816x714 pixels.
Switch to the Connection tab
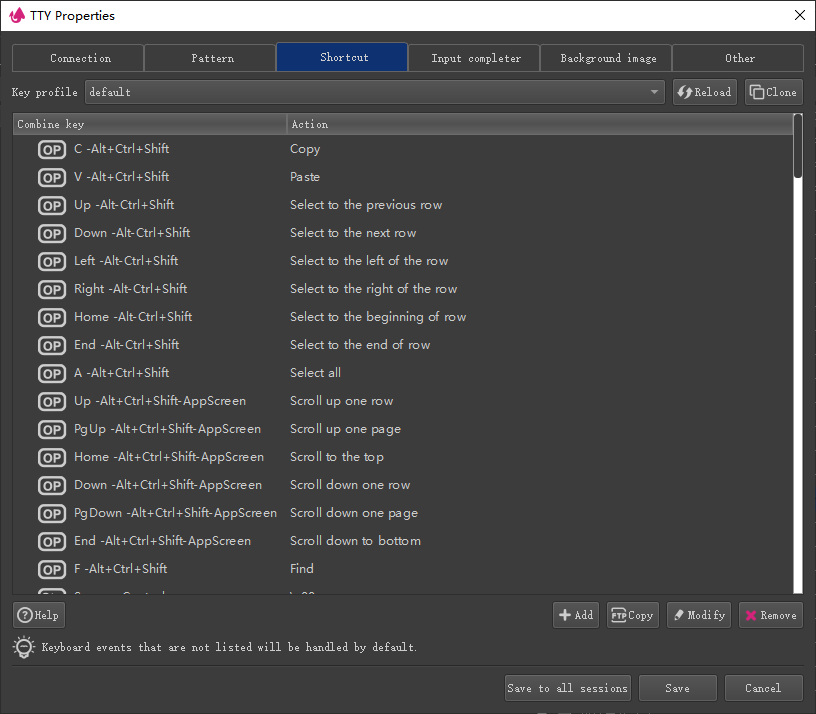[x=80, y=58]
